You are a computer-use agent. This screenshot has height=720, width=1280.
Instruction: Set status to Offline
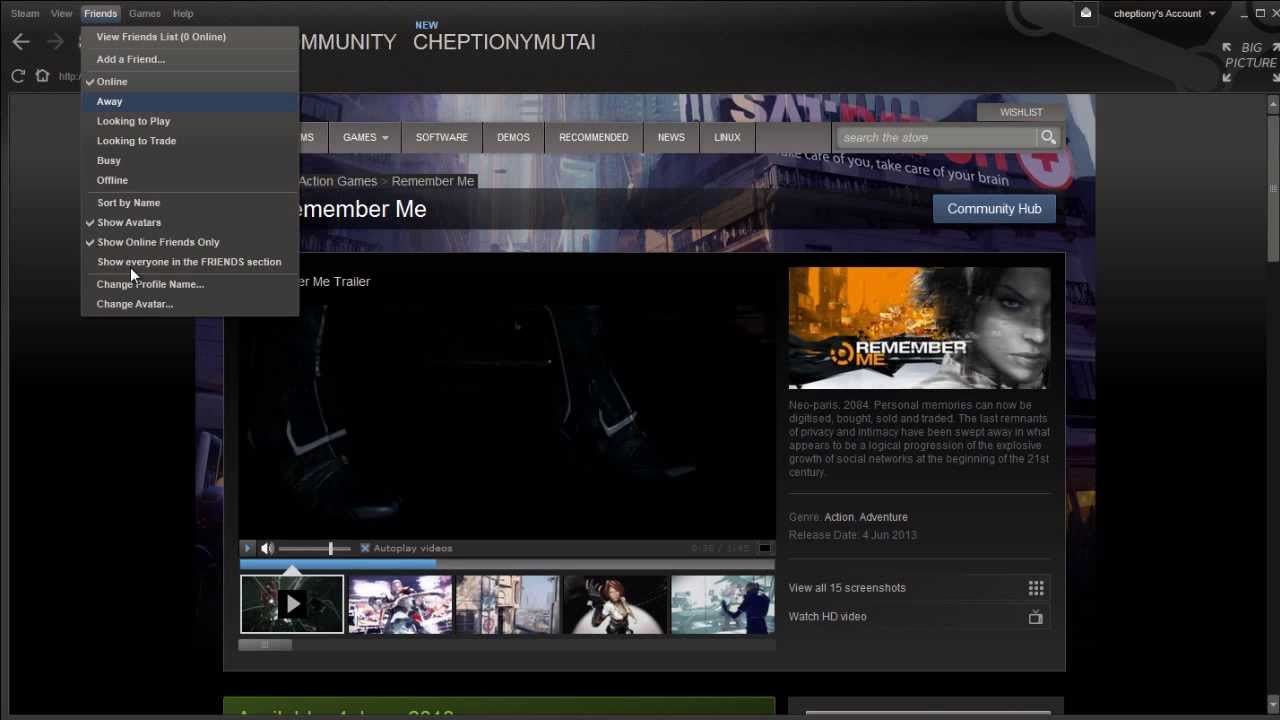tap(190, 180)
